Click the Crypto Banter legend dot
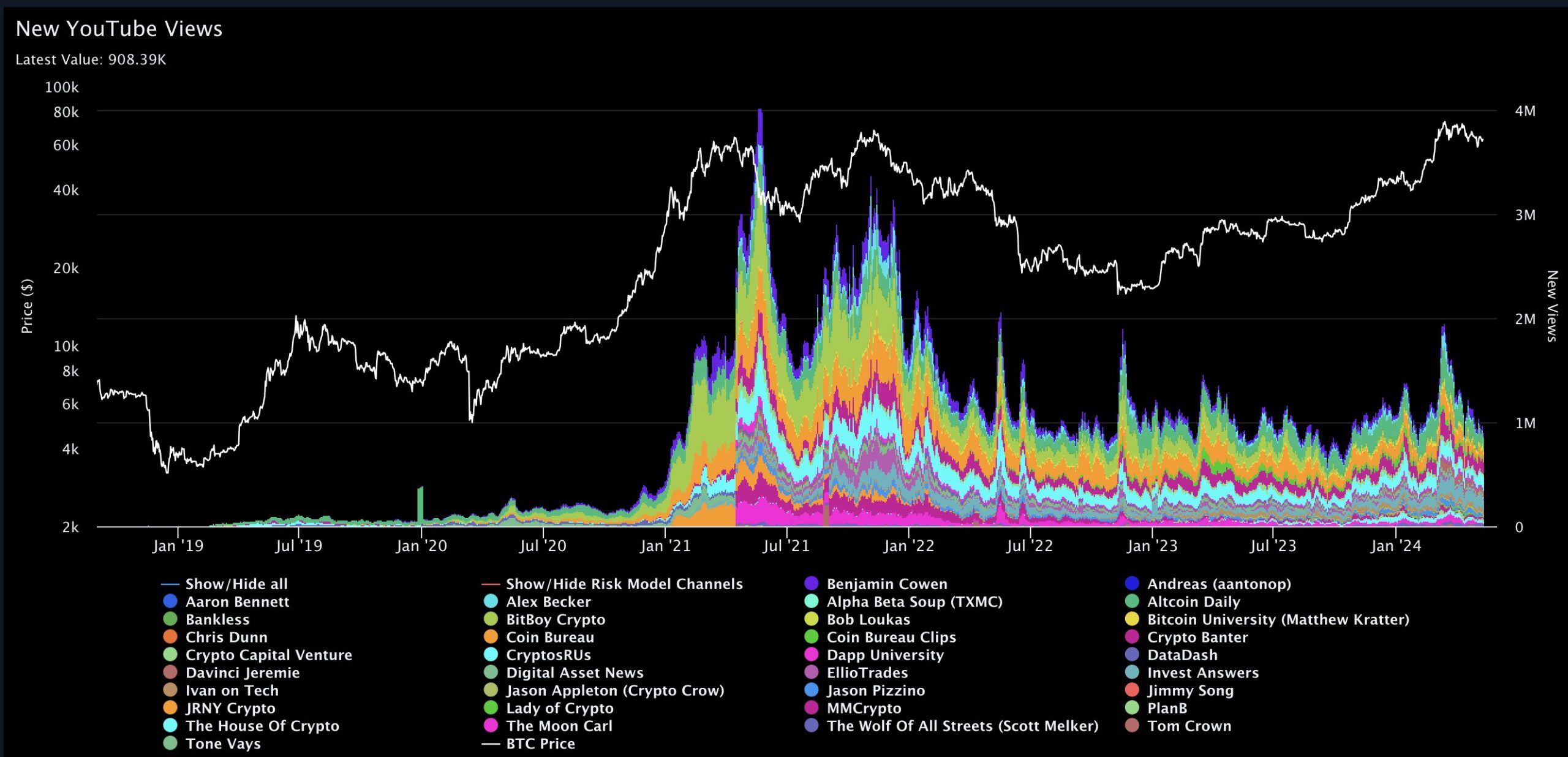 (x=1132, y=637)
